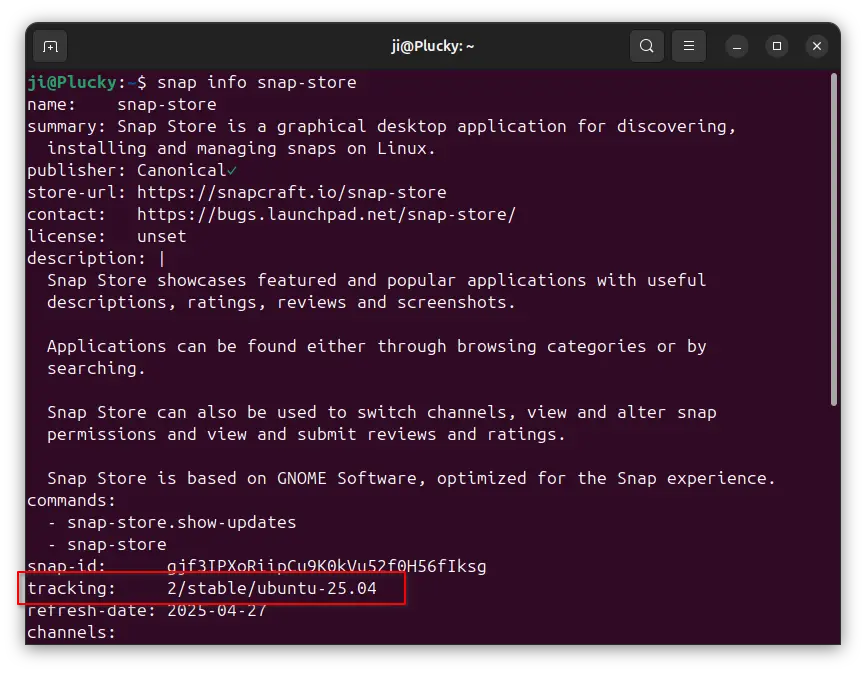Open the terminal search
The height and width of the screenshot is (673, 866).
(647, 46)
